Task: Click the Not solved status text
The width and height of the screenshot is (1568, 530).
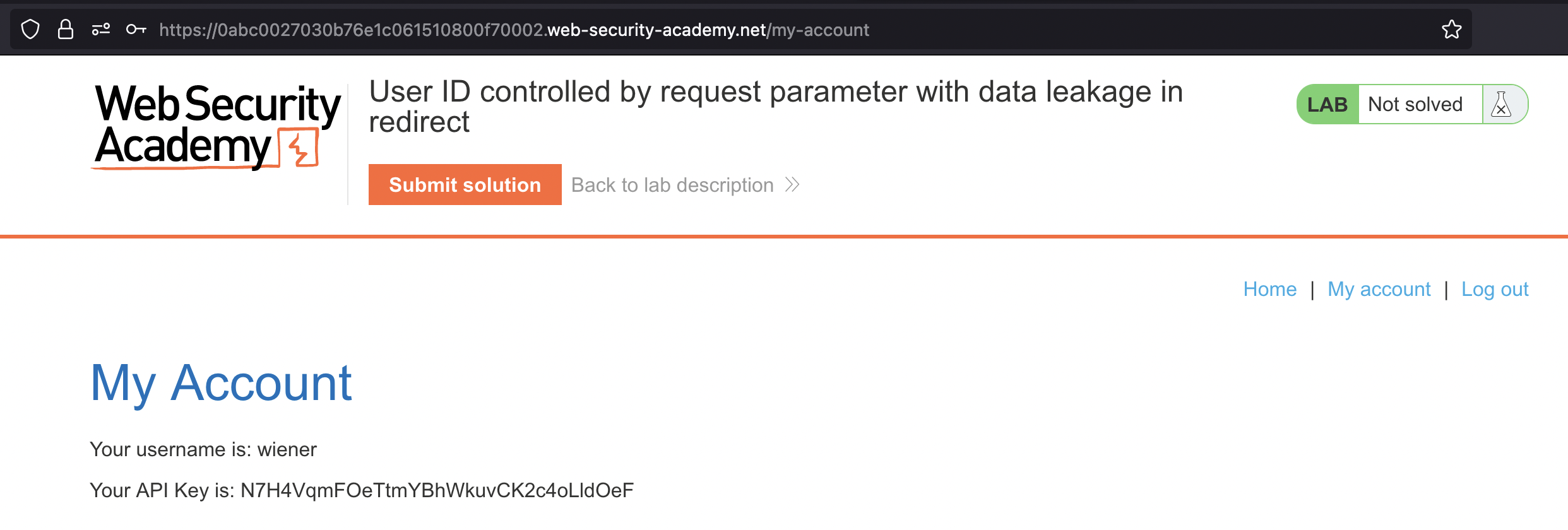Action: coord(1415,105)
